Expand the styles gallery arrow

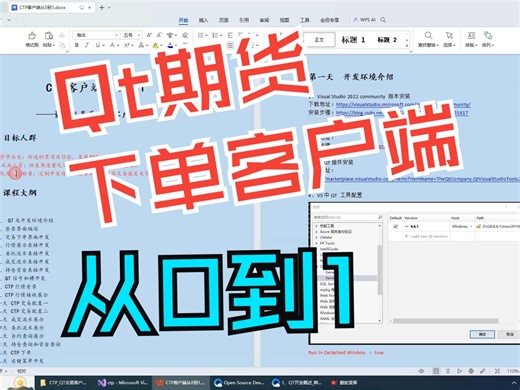tap(407, 45)
